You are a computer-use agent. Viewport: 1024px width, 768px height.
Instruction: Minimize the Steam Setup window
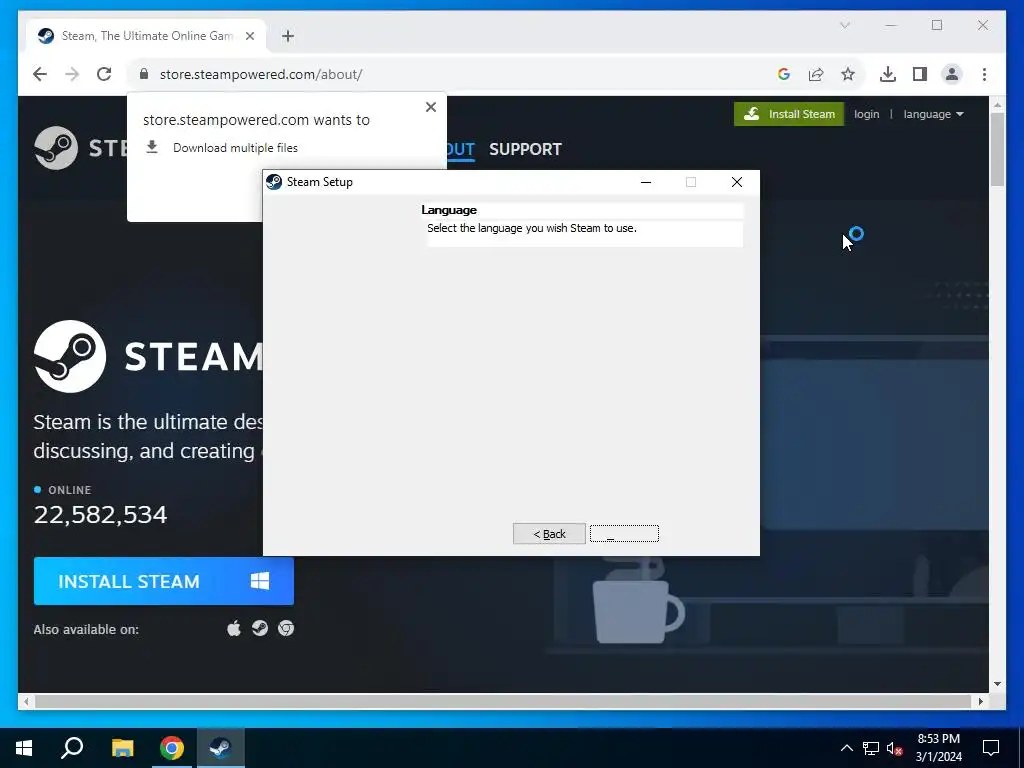(646, 182)
